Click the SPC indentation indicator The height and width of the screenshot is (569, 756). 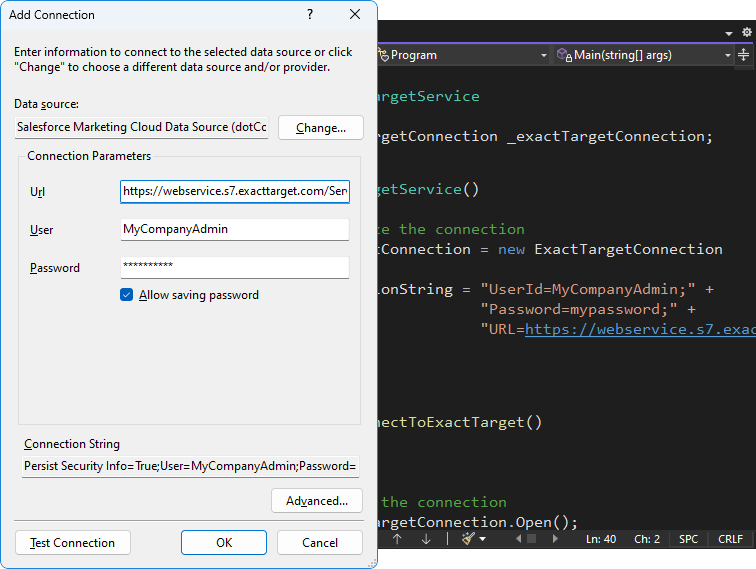pos(688,539)
